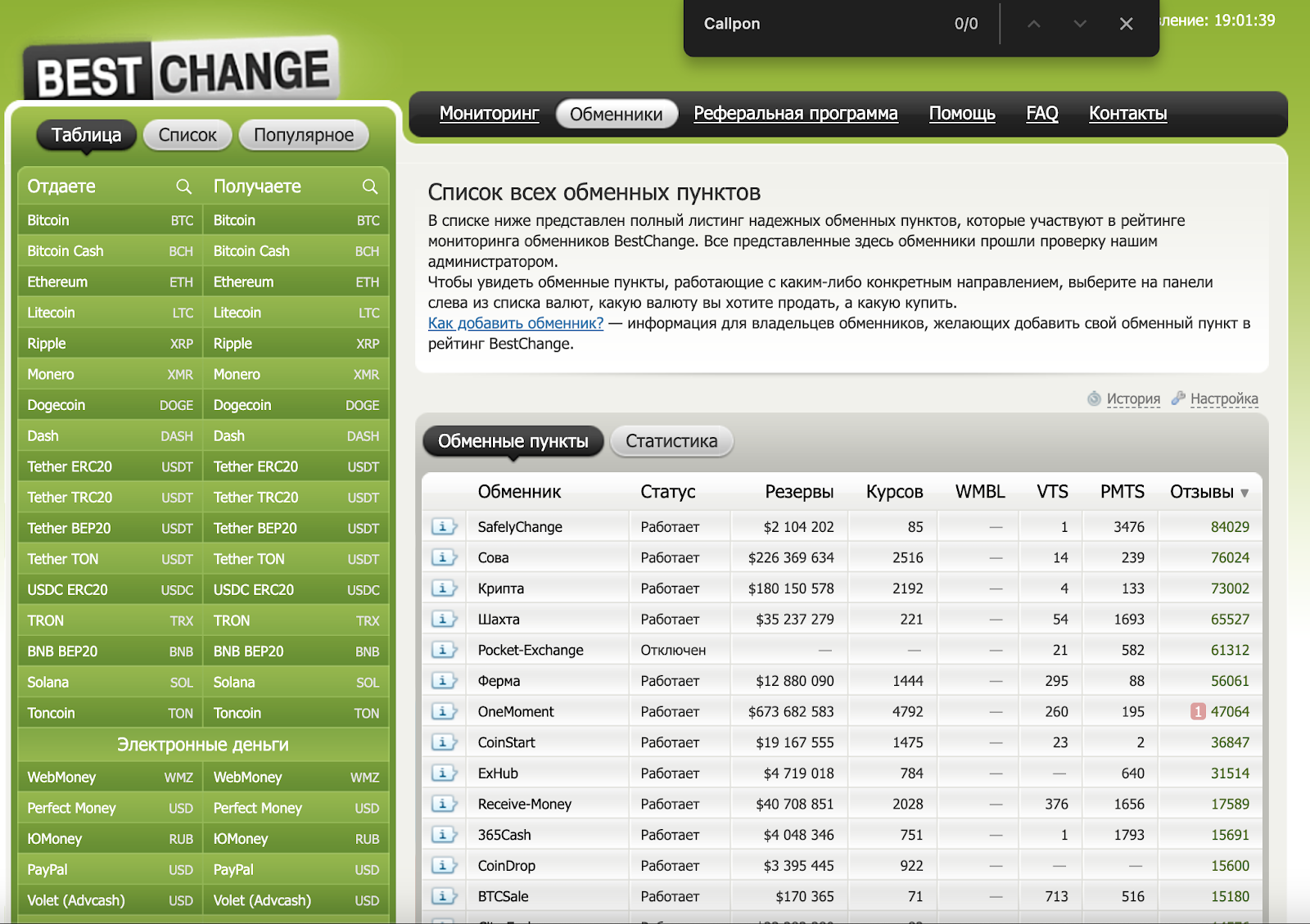Sort table by Резервы column header

799,492
